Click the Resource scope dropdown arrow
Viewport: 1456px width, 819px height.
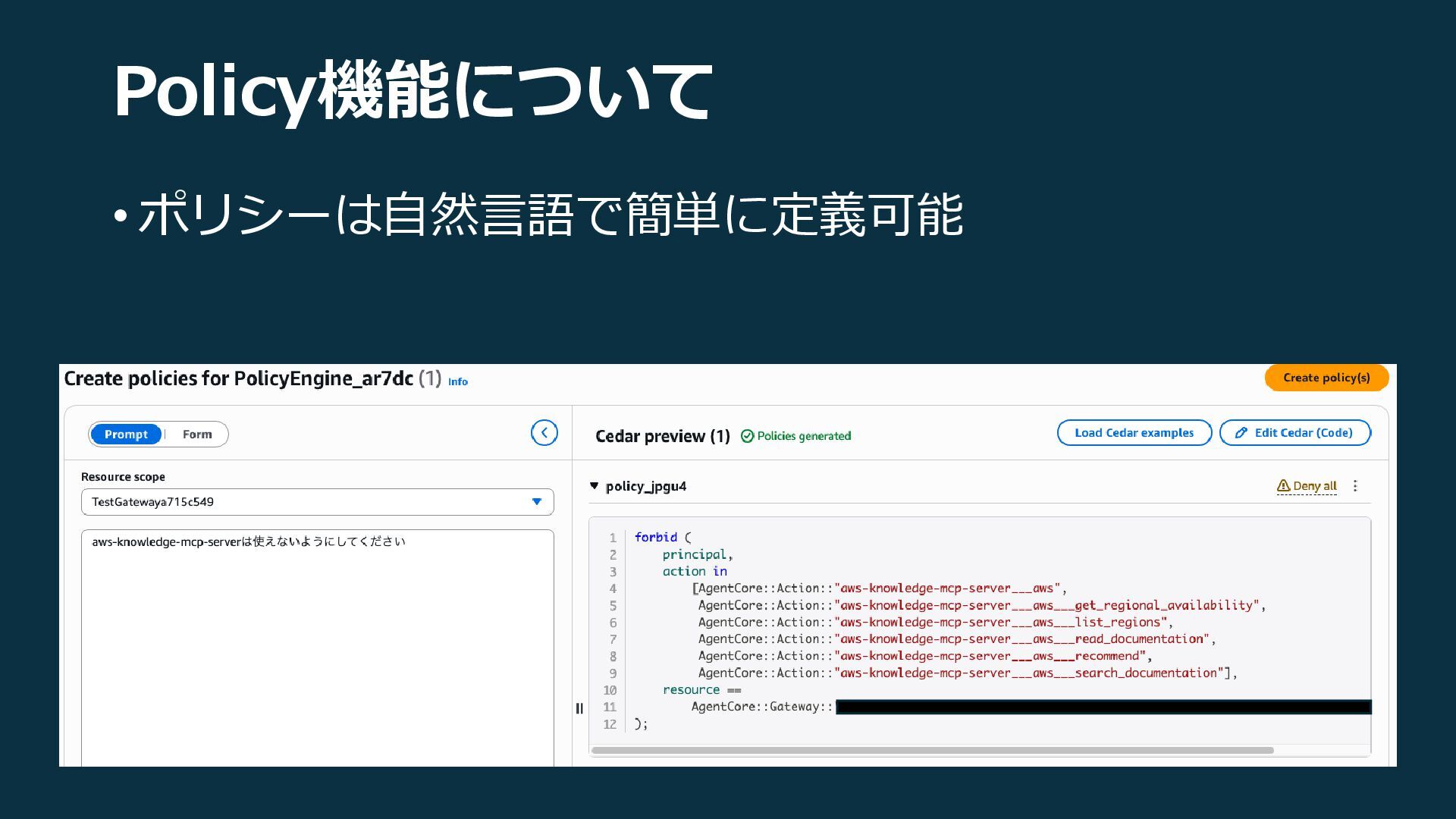[x=537, y=502]
